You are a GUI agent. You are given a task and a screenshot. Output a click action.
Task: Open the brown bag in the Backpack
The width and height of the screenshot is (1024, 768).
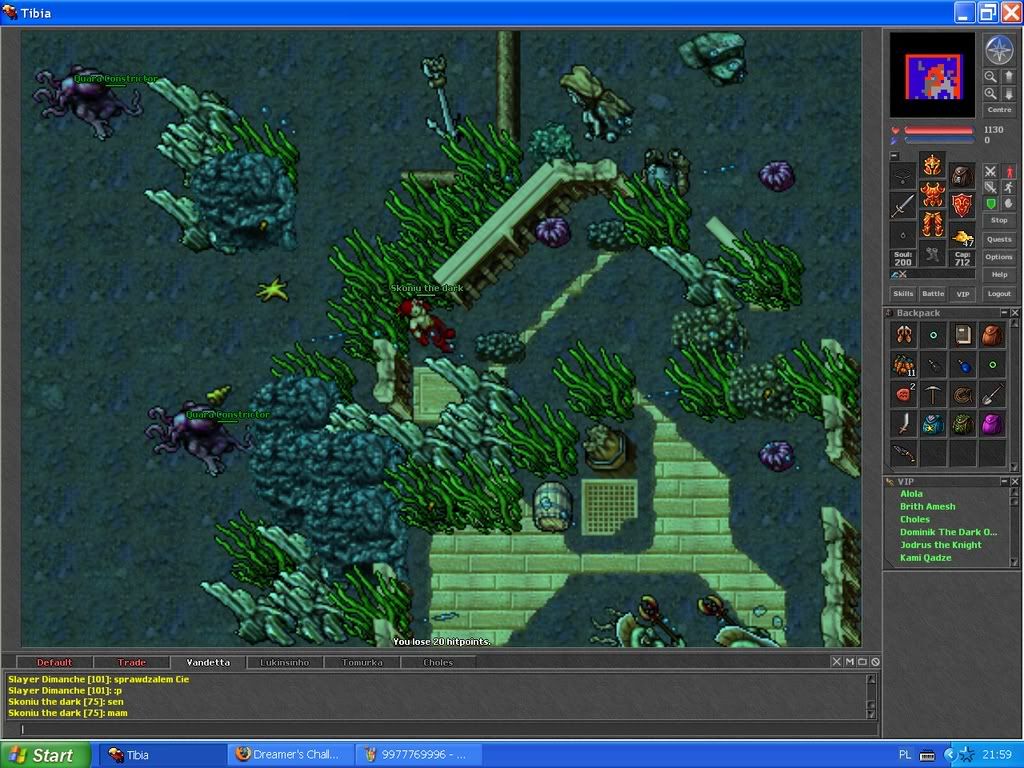(x=992, y=335)
